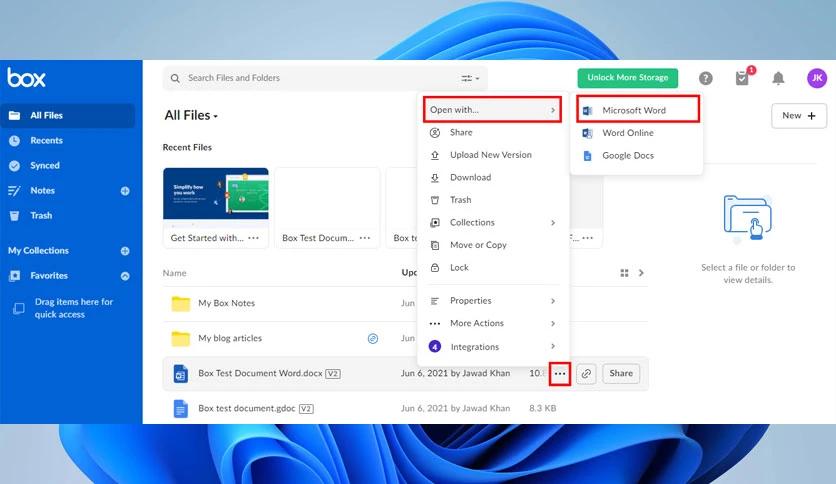Go to Synced in sidebar
836x484 pixels.
click(67, 166)
